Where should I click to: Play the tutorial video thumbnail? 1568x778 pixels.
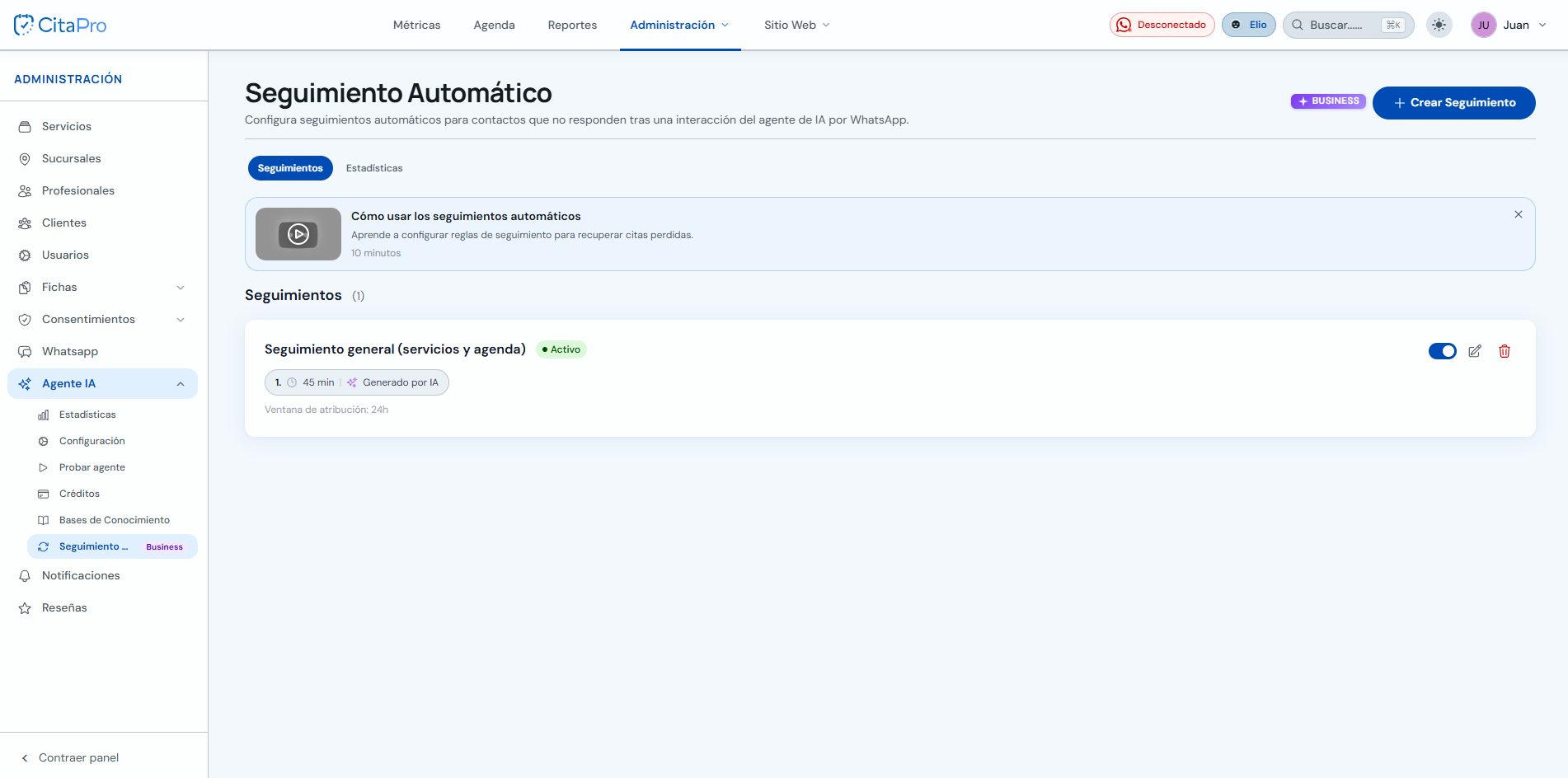pyautogui.click(x=298, y=234)
